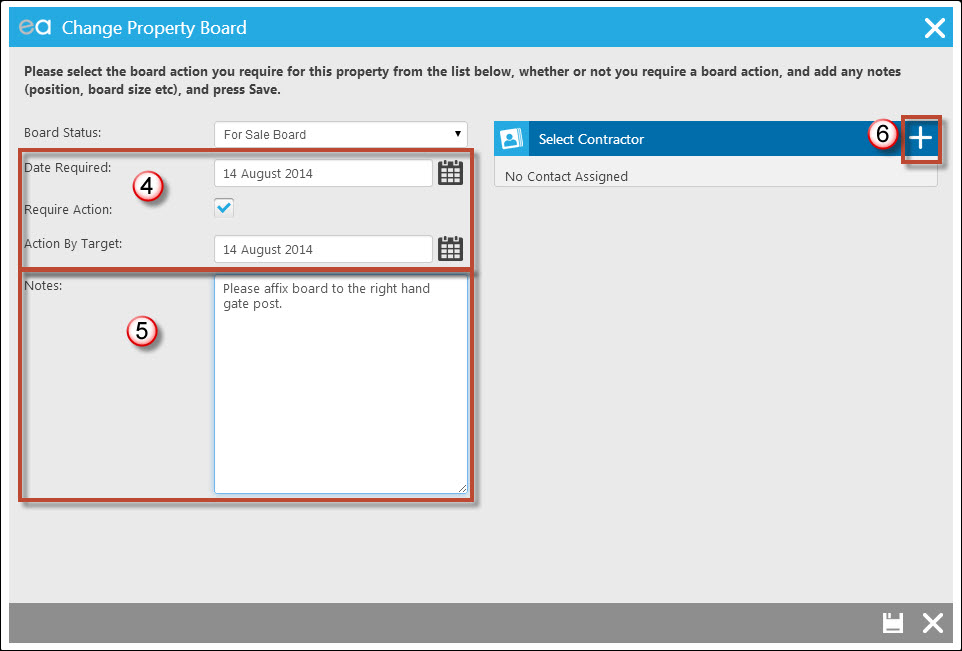
Task: Untick the Require Action checkbox
Action: click(x=224, y=207)
